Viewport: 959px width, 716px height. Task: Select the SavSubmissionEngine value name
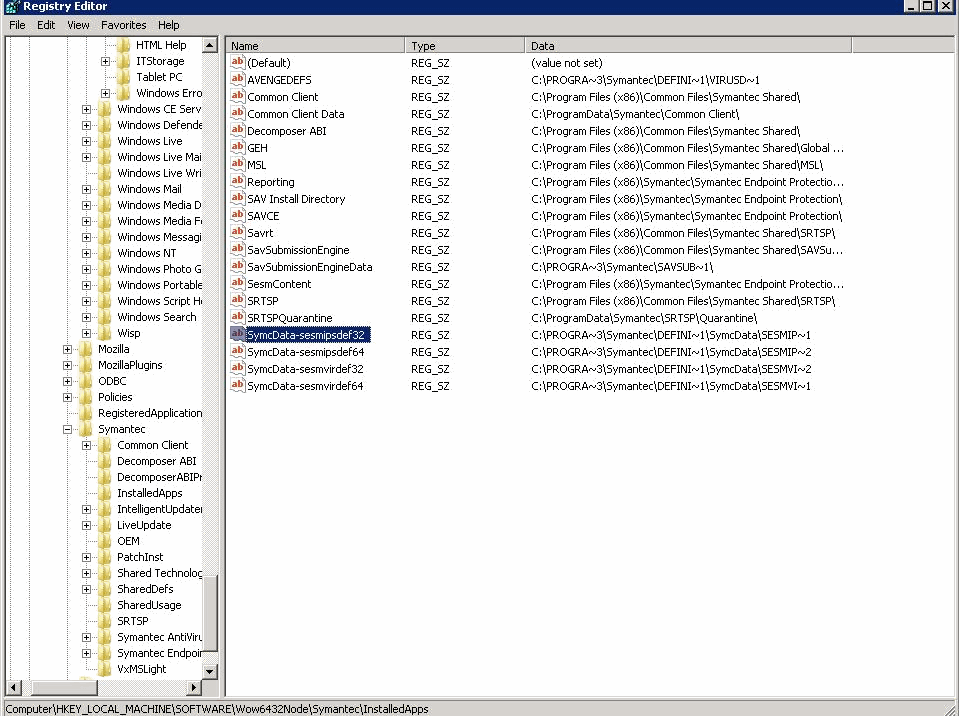[298, 249]
